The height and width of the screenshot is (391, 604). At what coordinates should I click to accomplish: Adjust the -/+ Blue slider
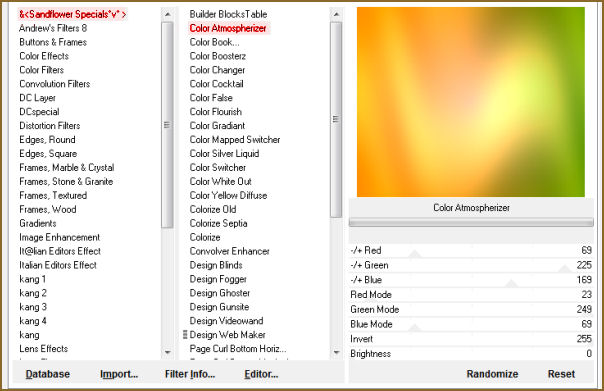point(471,280)
